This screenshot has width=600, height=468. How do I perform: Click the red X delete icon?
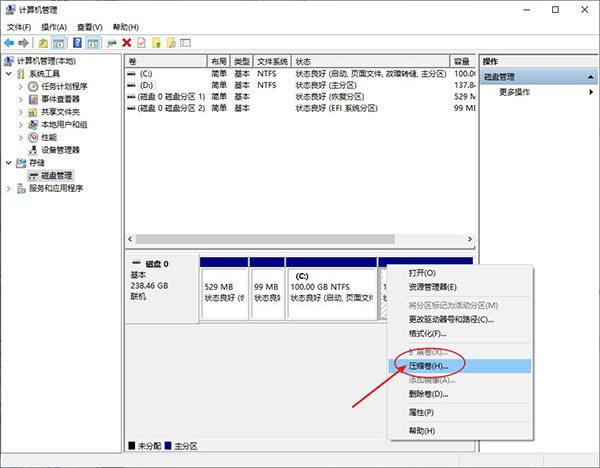pyautogui.click(x=127, y=43)
